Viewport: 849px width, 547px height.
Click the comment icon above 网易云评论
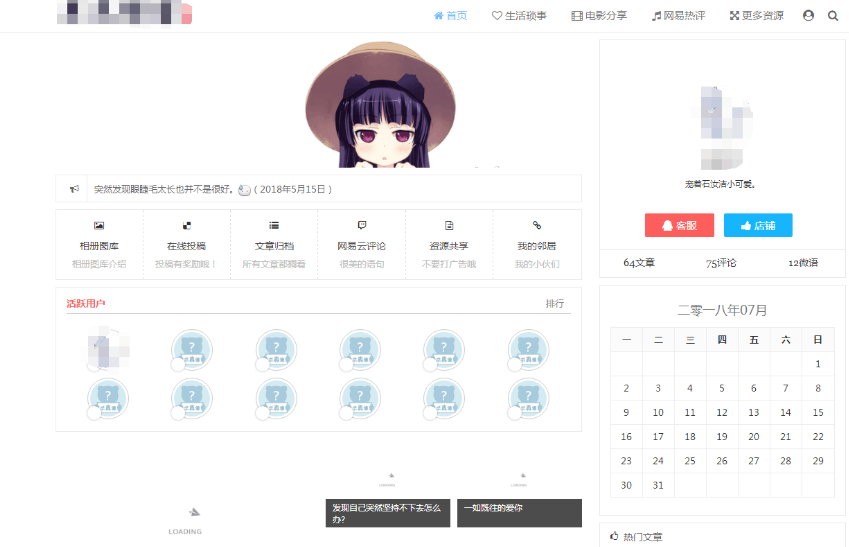tap(362, 225)
